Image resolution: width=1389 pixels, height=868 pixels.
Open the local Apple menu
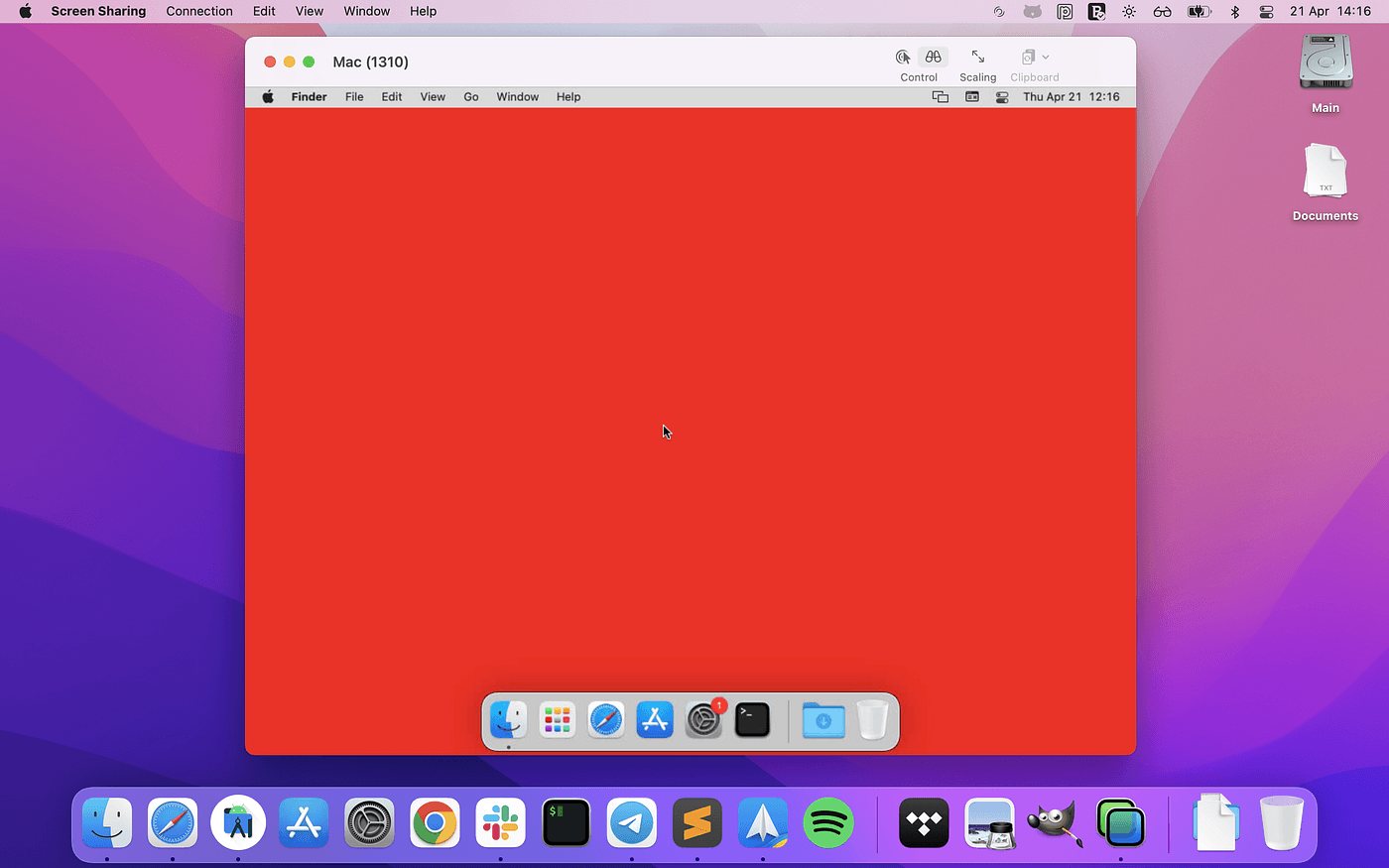pos(26,11)
